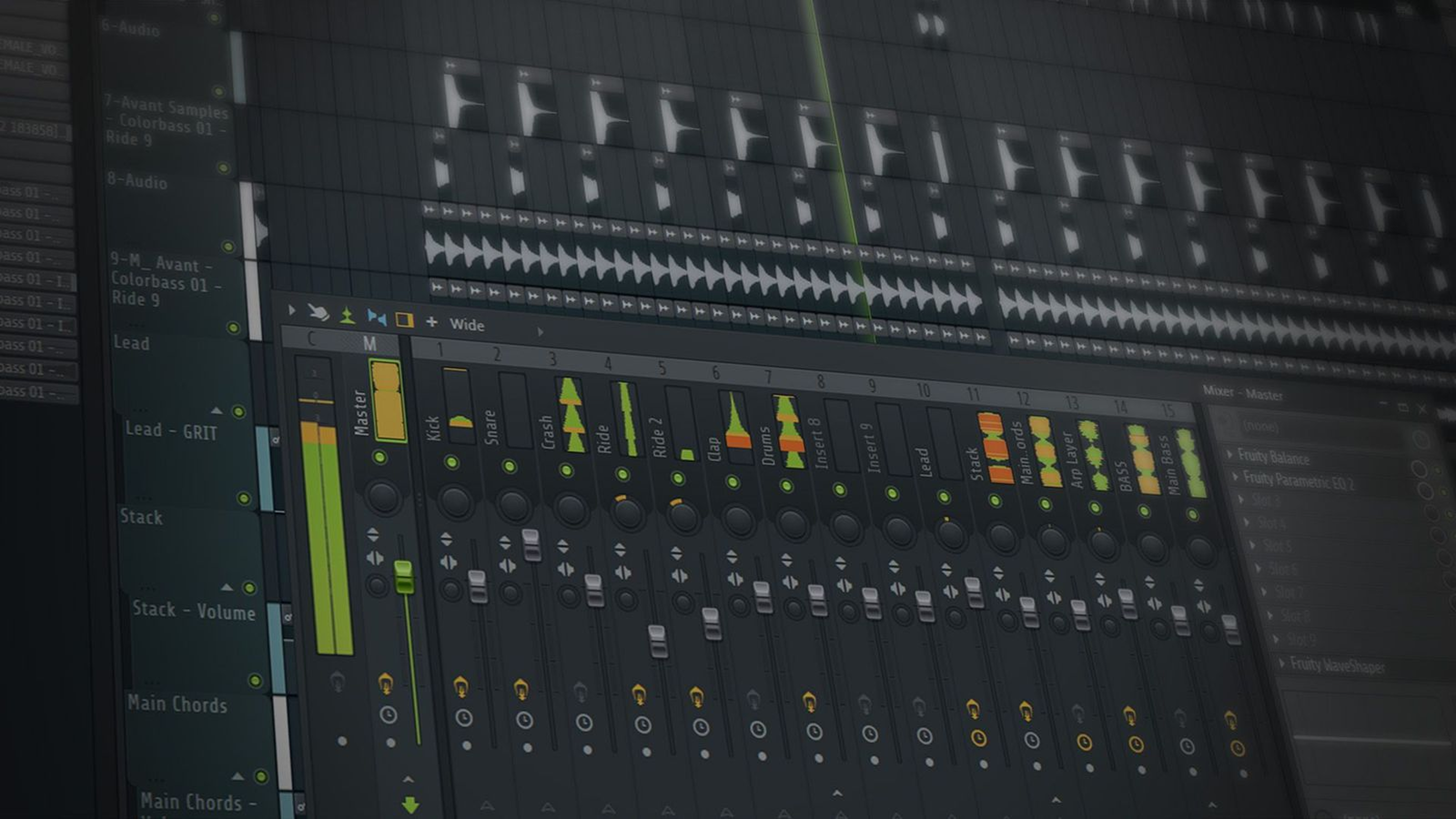Mute the Kick mixer channel green light

click(451, 463)
